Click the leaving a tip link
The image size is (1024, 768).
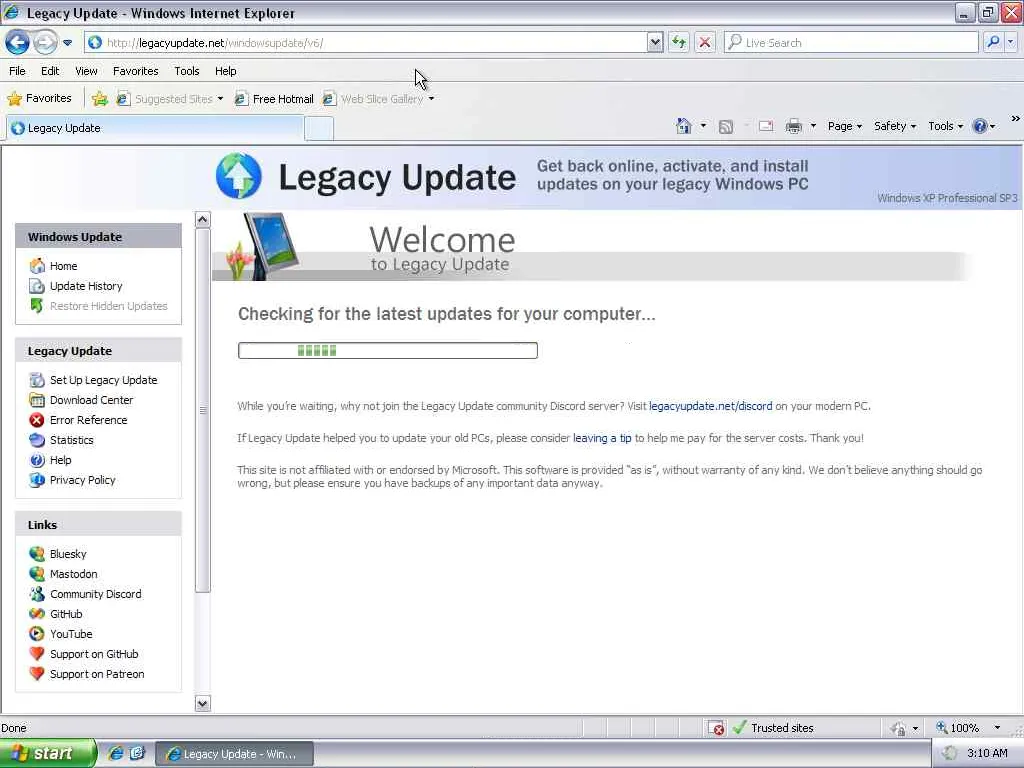point(602,438)
